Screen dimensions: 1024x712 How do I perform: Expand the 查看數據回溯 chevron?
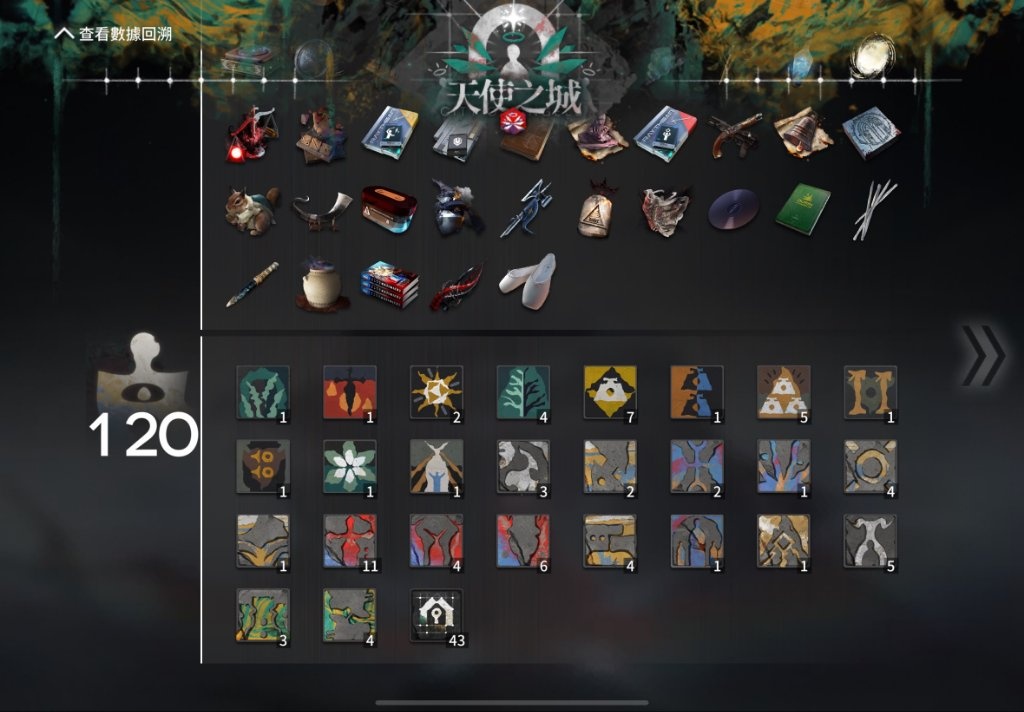point(64,33)
